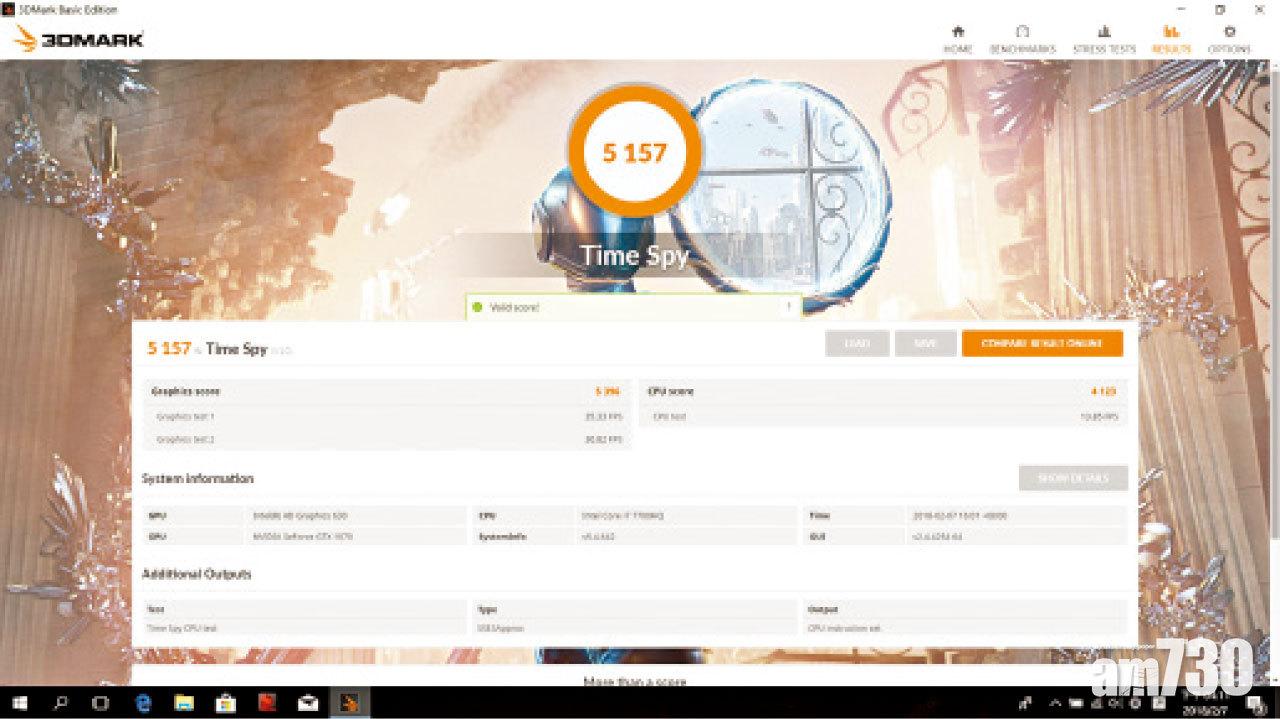This screenshot has width=1280, height=719.
Task: Open the Options gear settings
Action: click(x=1229, y=39)
